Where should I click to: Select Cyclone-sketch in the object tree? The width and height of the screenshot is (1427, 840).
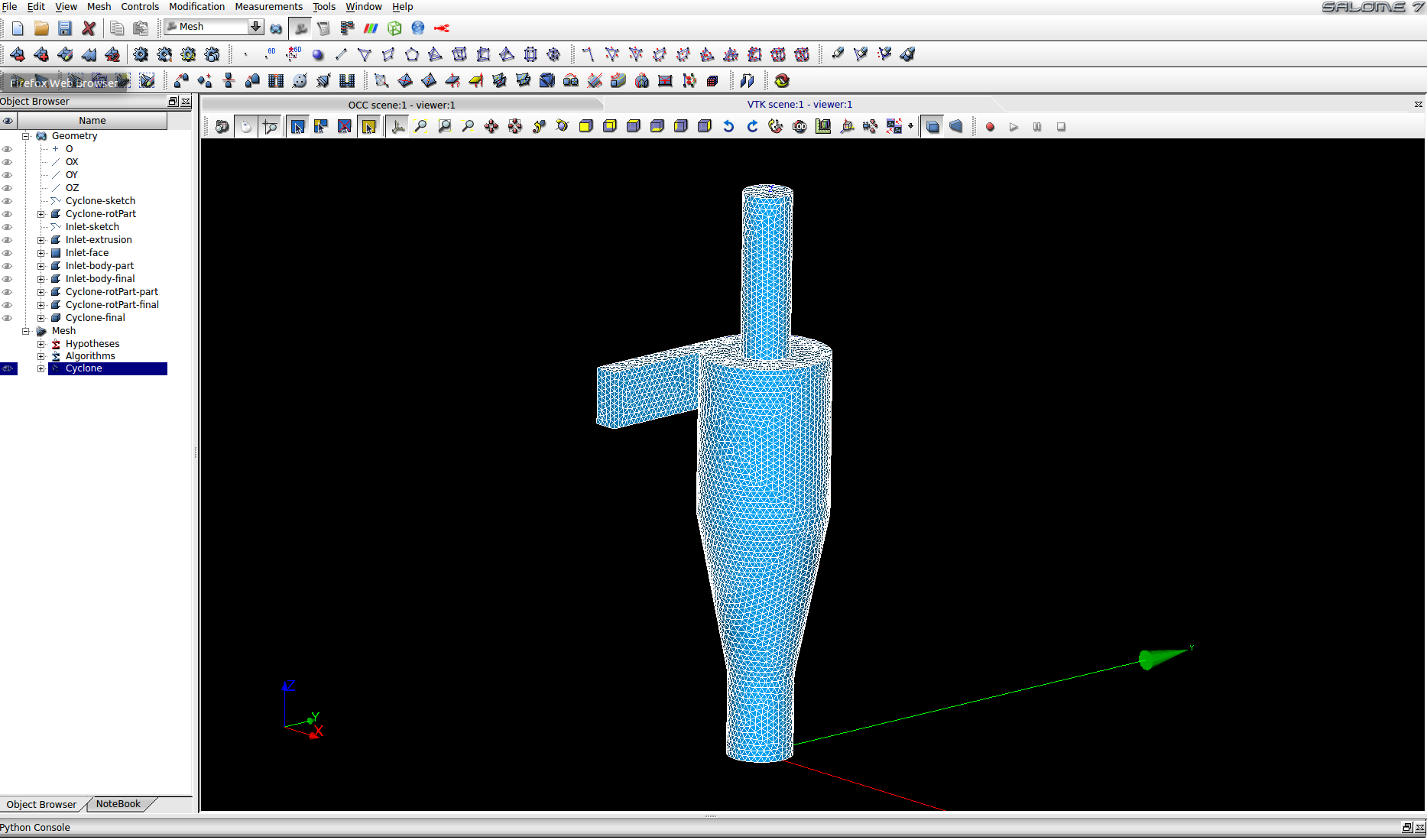pos(100,201)
